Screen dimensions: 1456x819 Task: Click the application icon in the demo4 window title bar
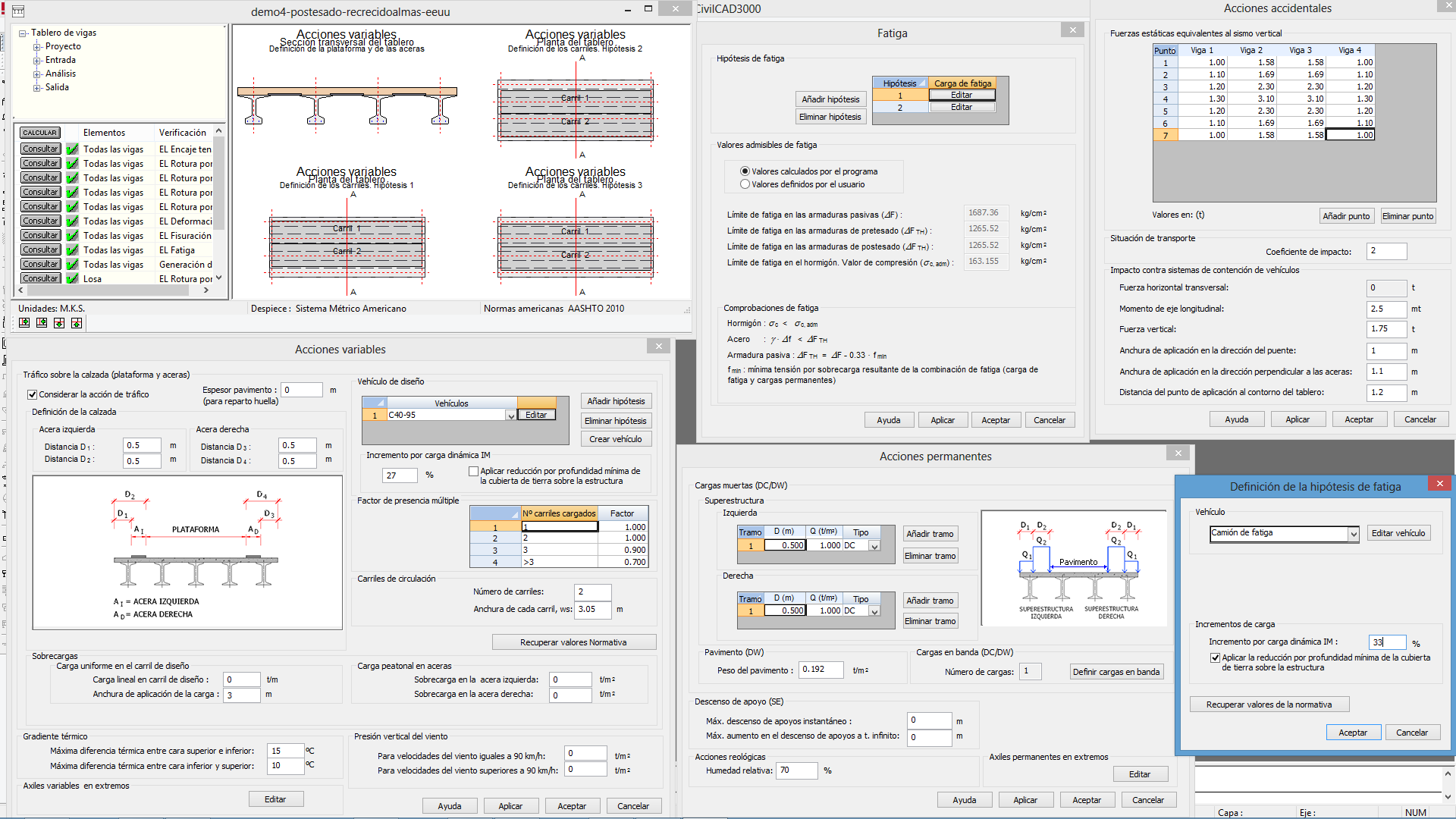18,11
